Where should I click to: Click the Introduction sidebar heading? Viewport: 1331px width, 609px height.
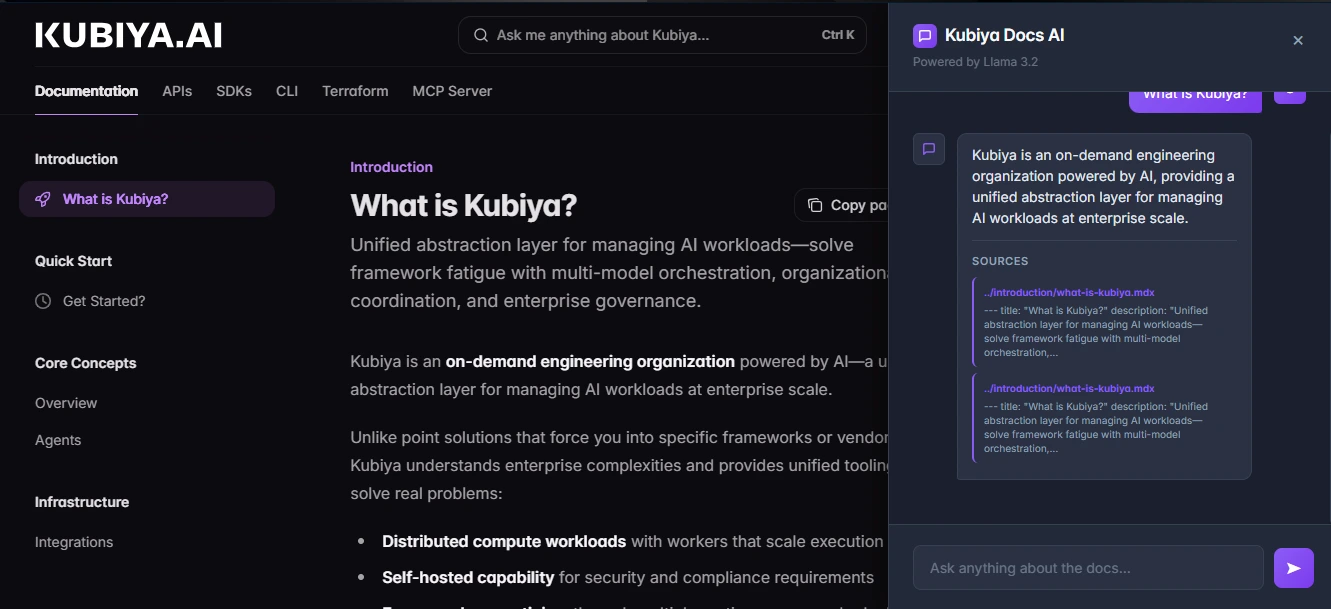pyautogui.click(x=76, y=159)
